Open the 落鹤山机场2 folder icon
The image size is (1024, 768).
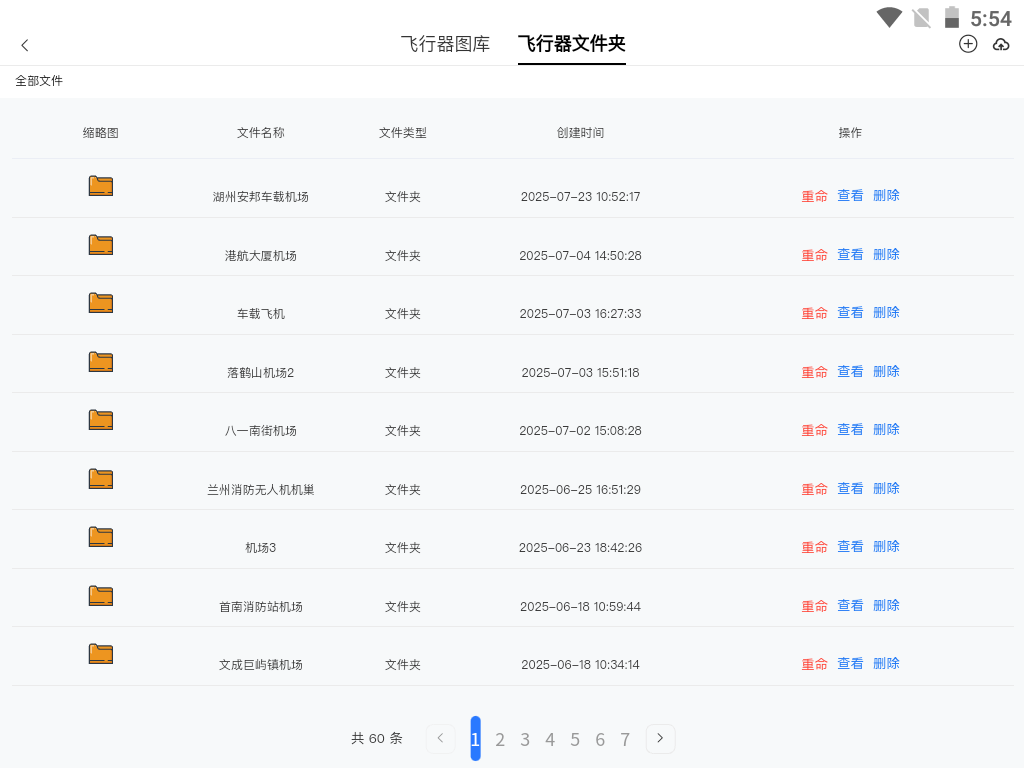point(101,361)
